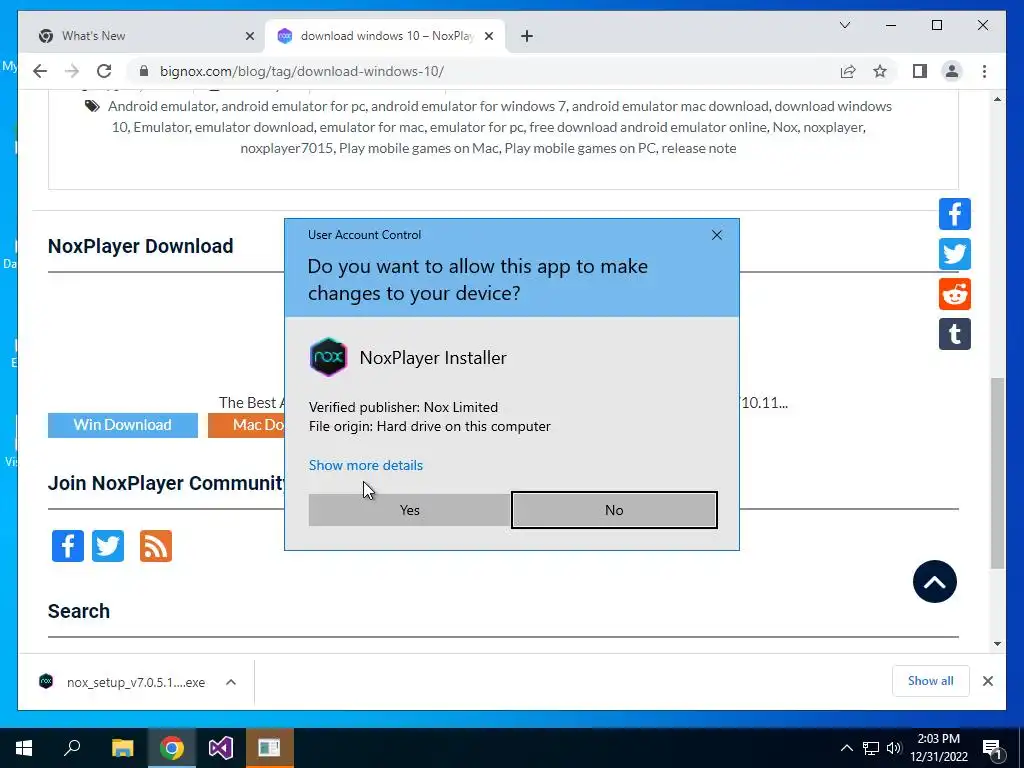This screenshot has height=768, width=1024.
Task: Click the Win Download button
Action: point(123,425)
